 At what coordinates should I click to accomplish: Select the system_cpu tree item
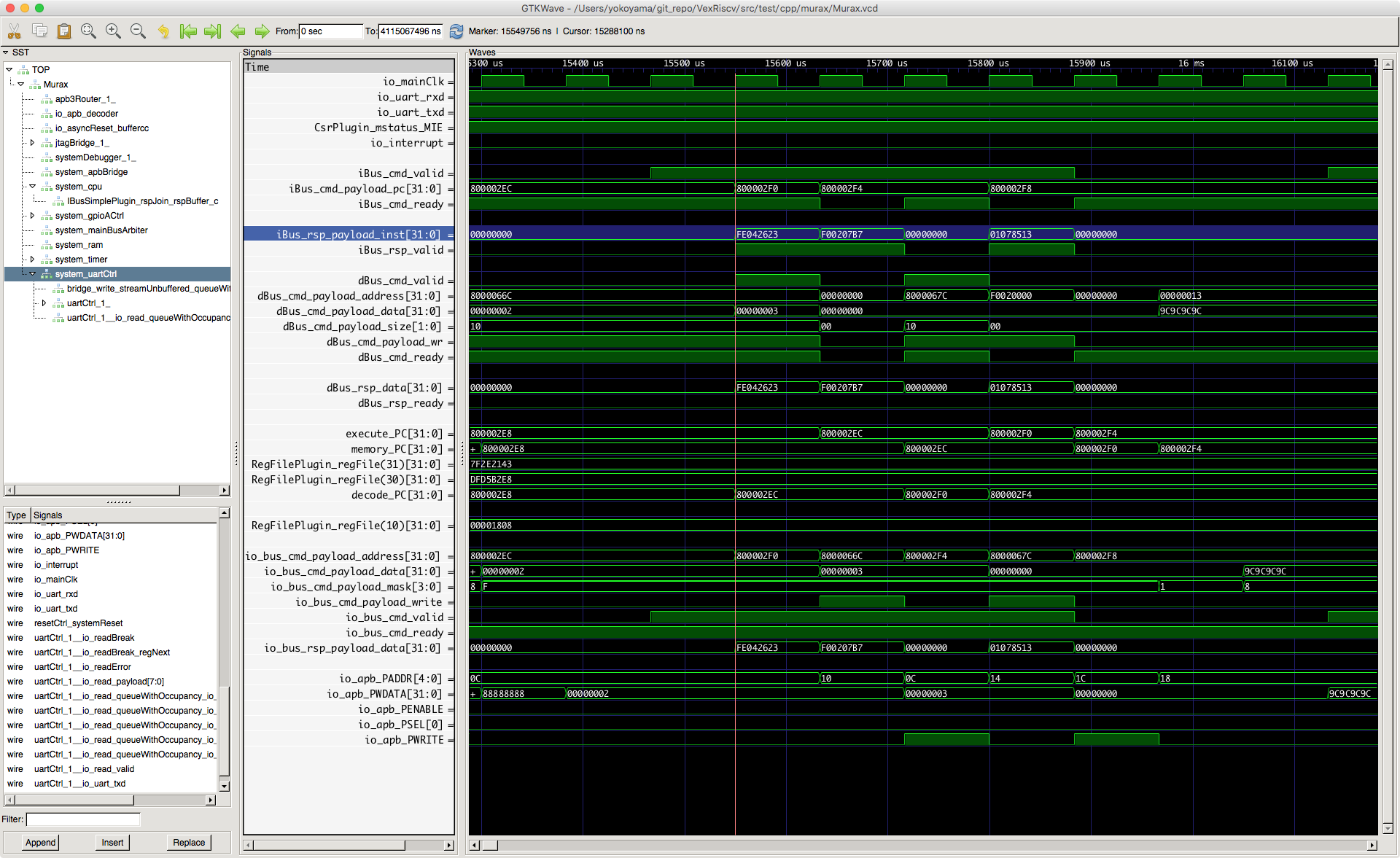click(x=77, y=187)
